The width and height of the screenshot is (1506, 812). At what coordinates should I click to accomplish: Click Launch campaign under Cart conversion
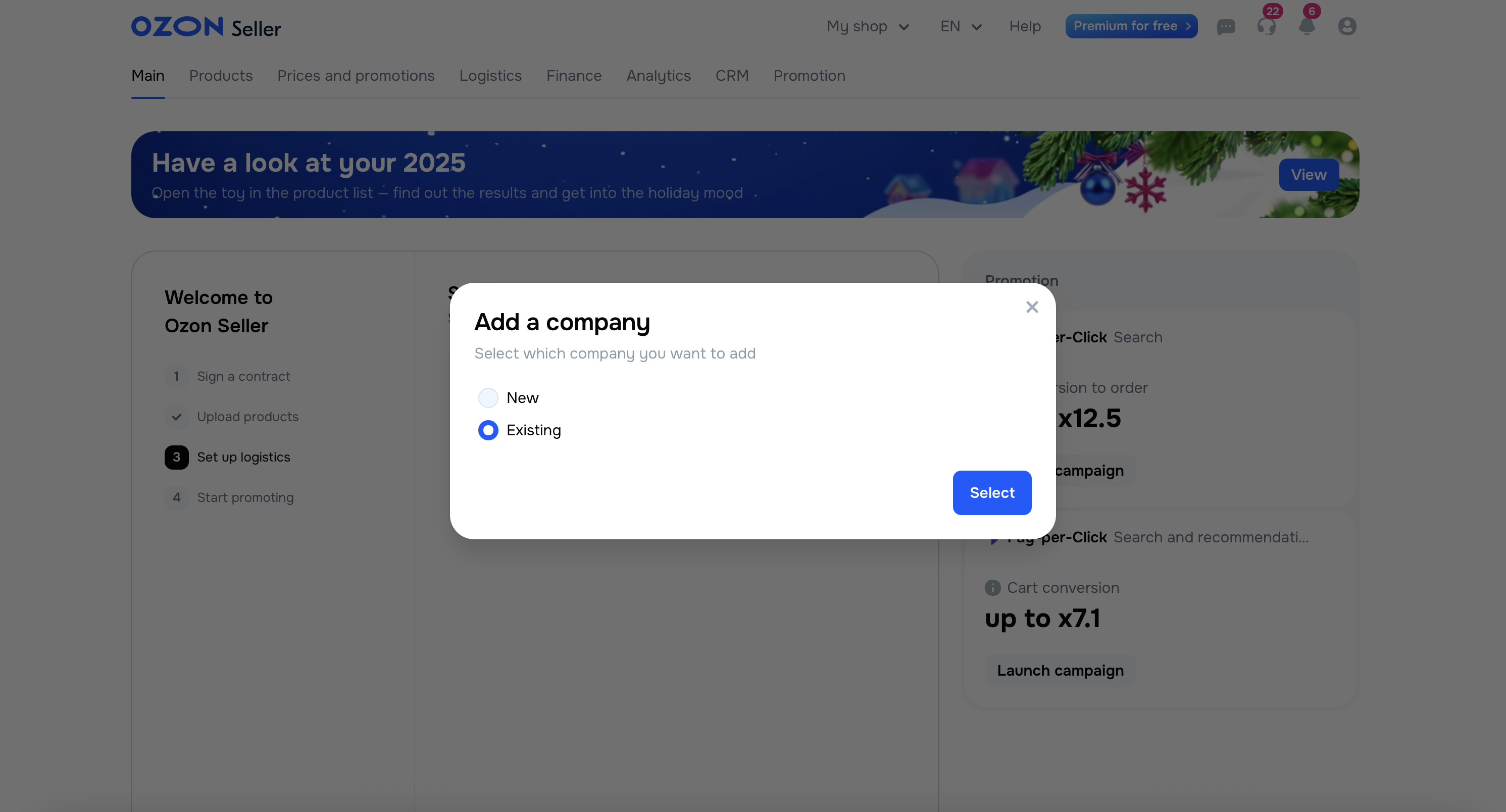(x=1060, y=671)
